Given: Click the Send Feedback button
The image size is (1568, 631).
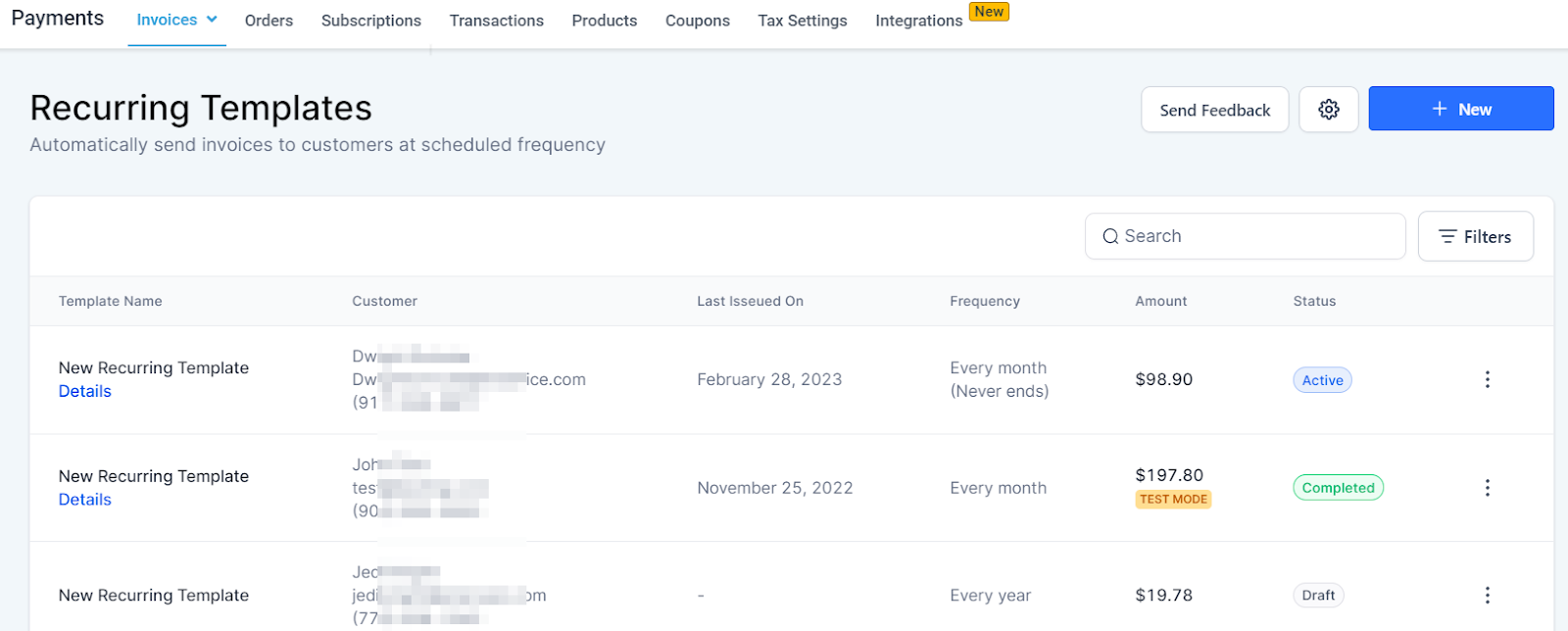Looking at the screenshot, I should pos(1215,110).
